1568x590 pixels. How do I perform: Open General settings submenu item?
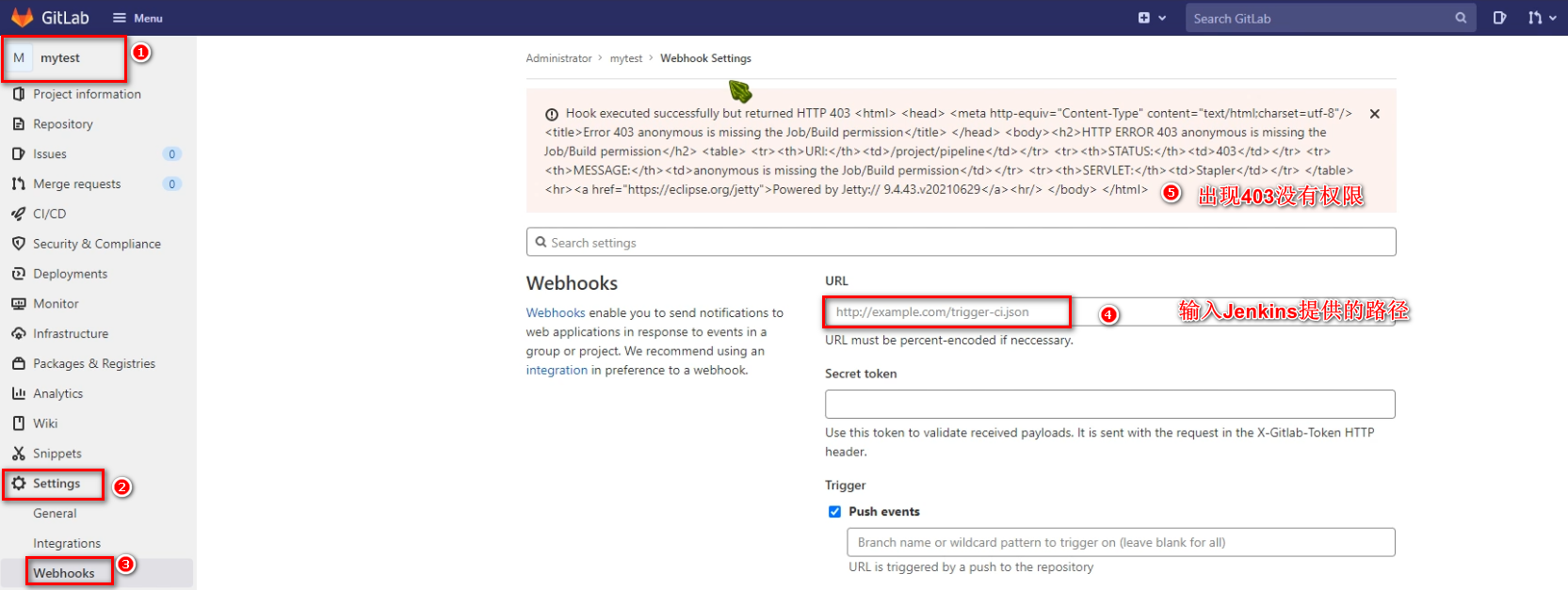[x=55, y=514]
